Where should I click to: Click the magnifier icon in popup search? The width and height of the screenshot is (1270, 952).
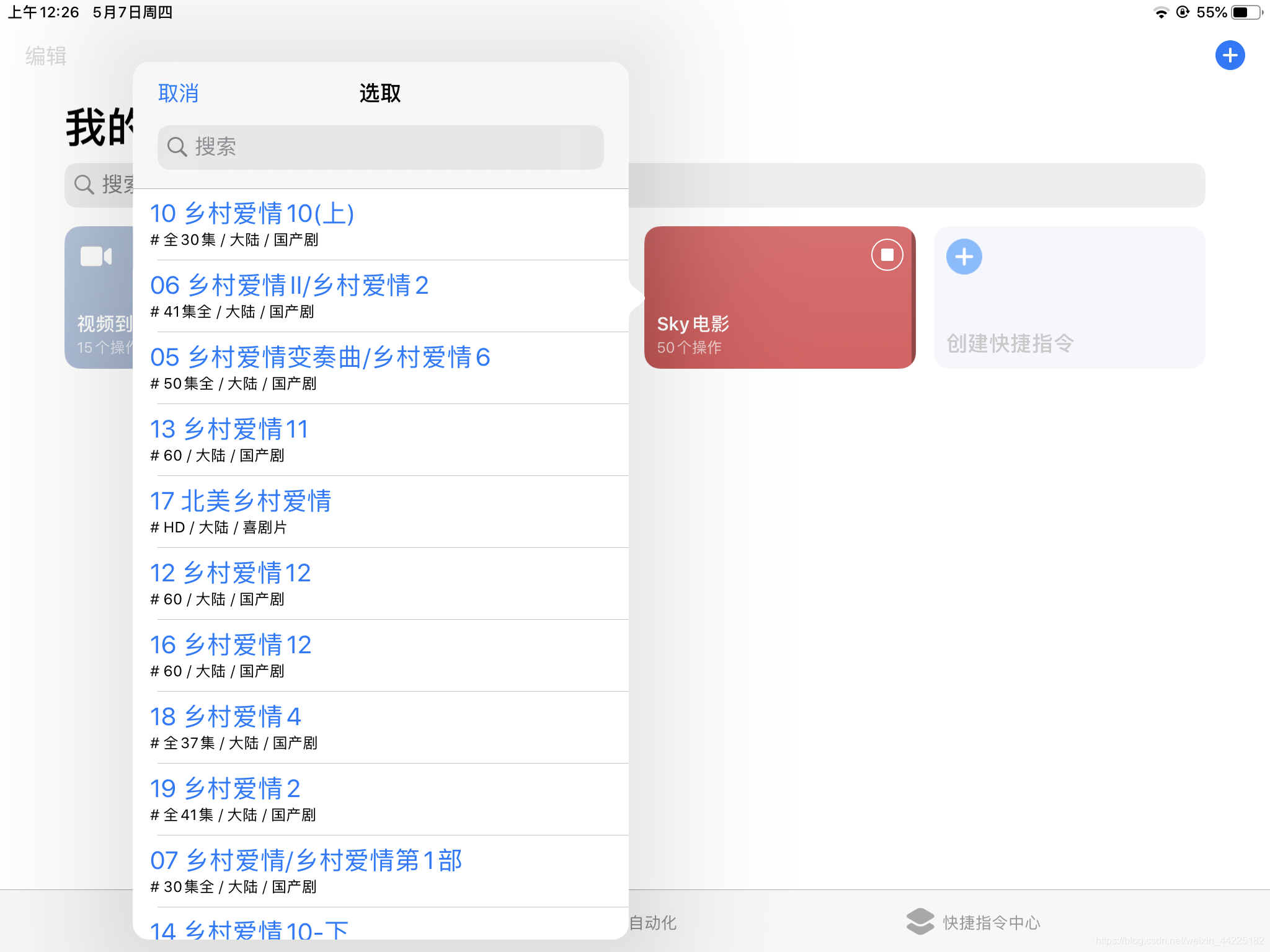(x=177, y=147)
